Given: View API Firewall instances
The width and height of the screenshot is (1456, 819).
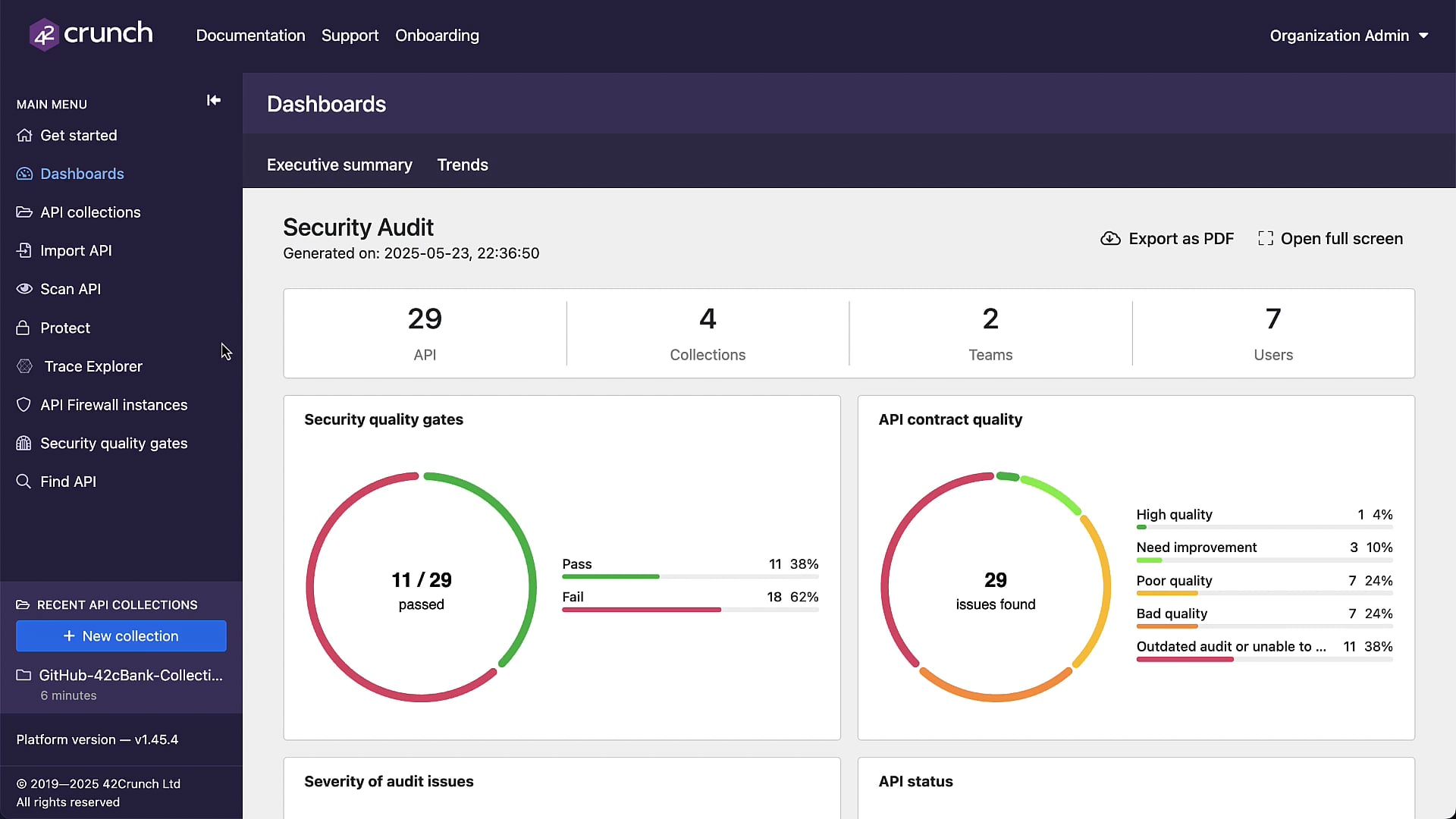Looking at the screenshot, I should point(114,405).
